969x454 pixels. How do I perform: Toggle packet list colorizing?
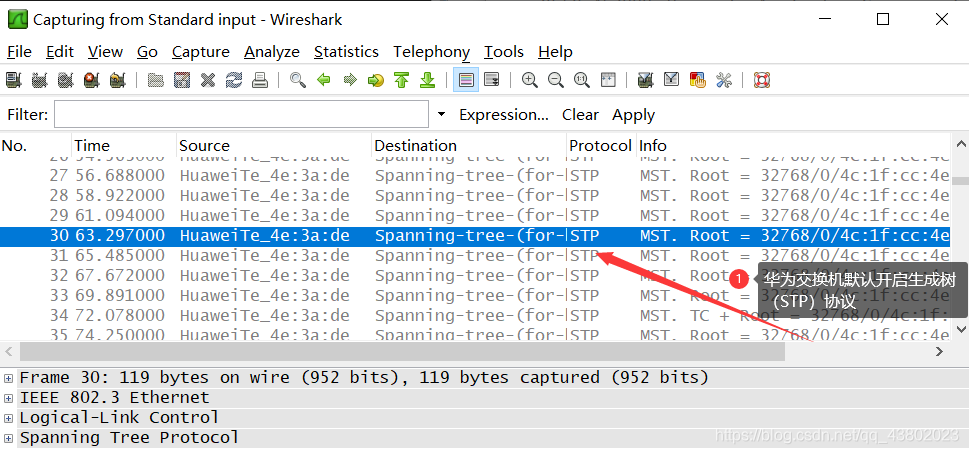coord(466,80)
